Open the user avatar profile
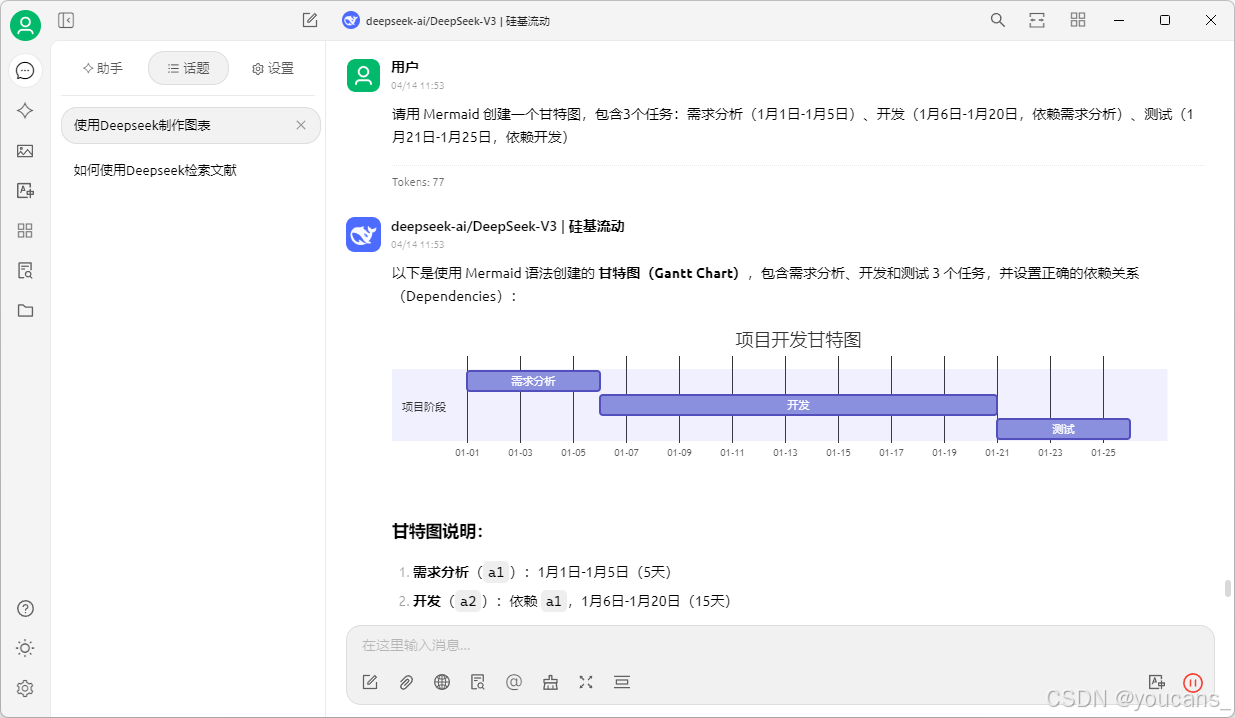1235x718 pixels. (25, 25)
